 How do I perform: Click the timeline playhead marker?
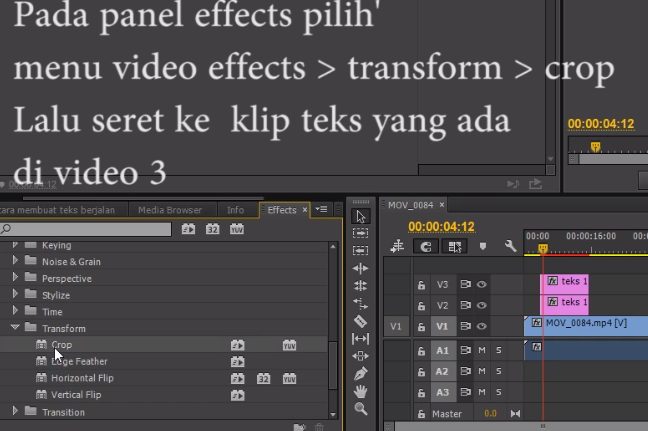pos(543,249)
